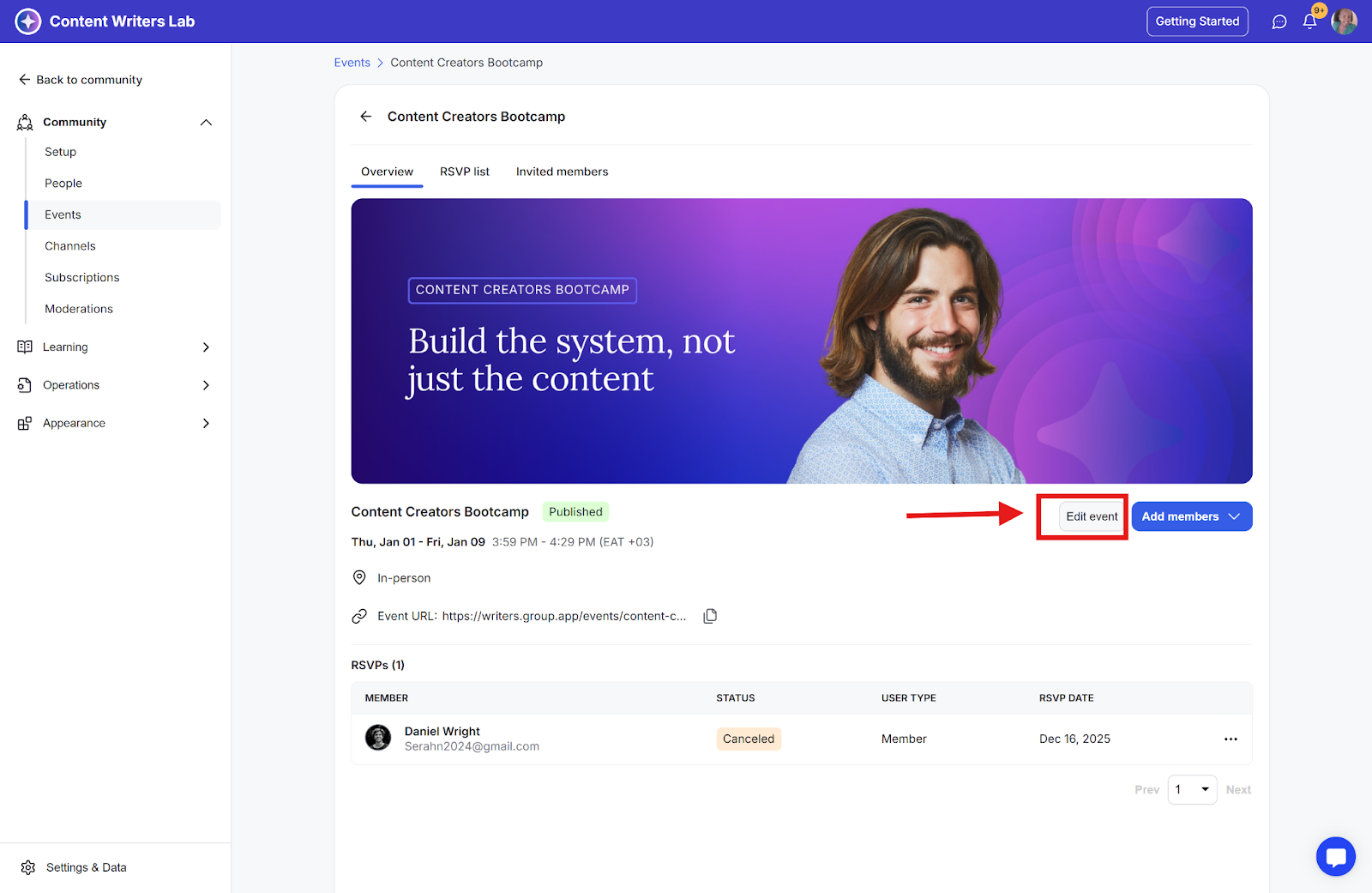Open the user profile avatar menu
This screenshot has height=893, width=1372.
point(1344,21)
